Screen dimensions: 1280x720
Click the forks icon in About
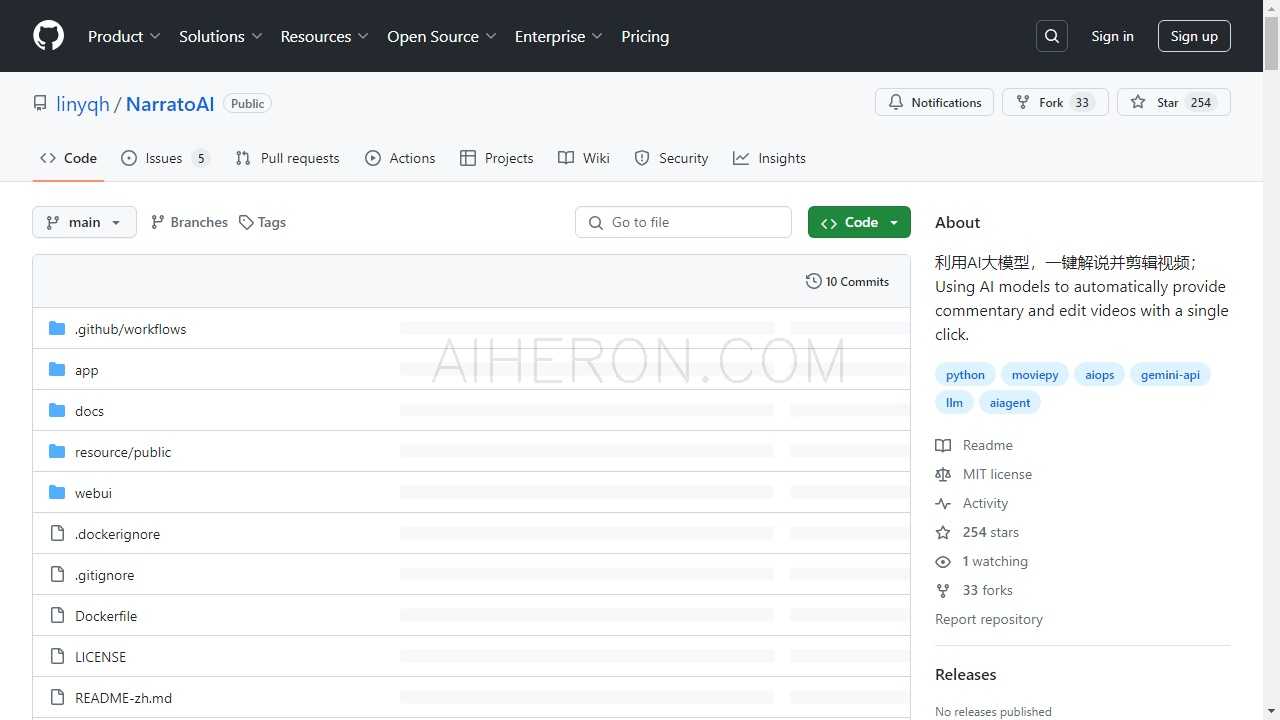943,590
